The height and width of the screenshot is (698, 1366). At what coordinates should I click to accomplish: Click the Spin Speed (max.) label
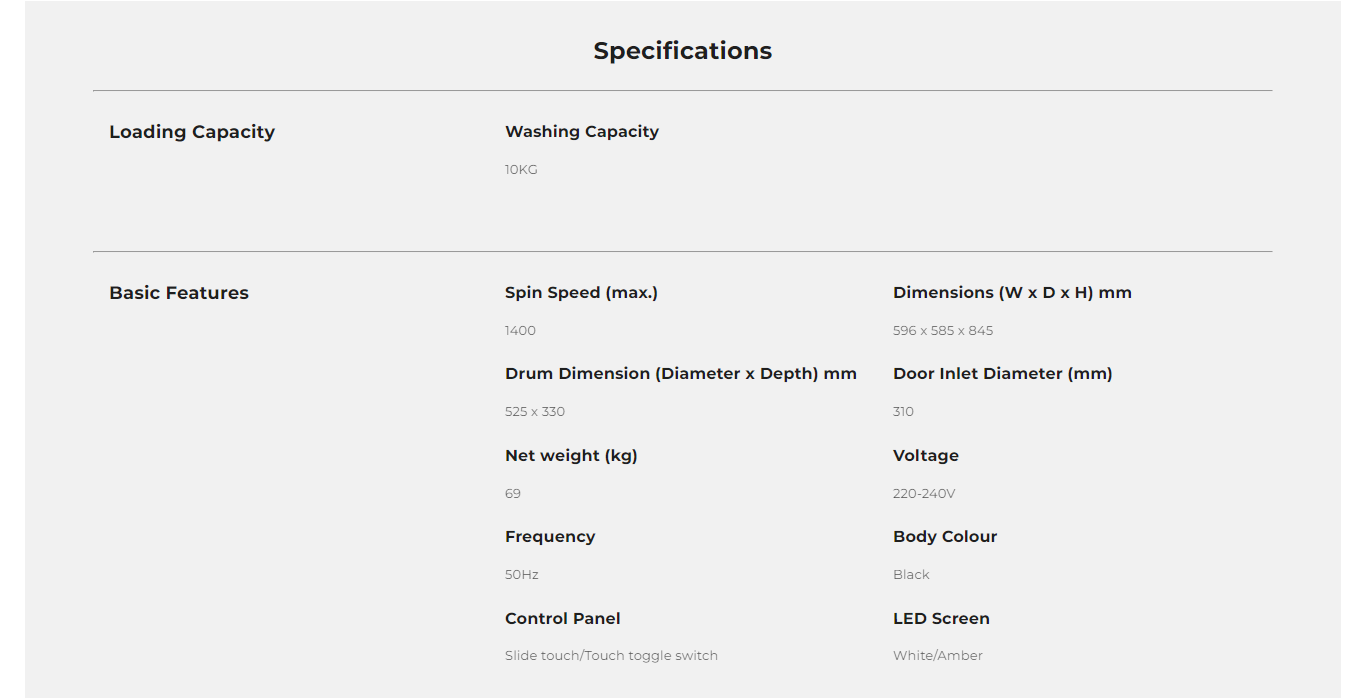coord(581,293)
